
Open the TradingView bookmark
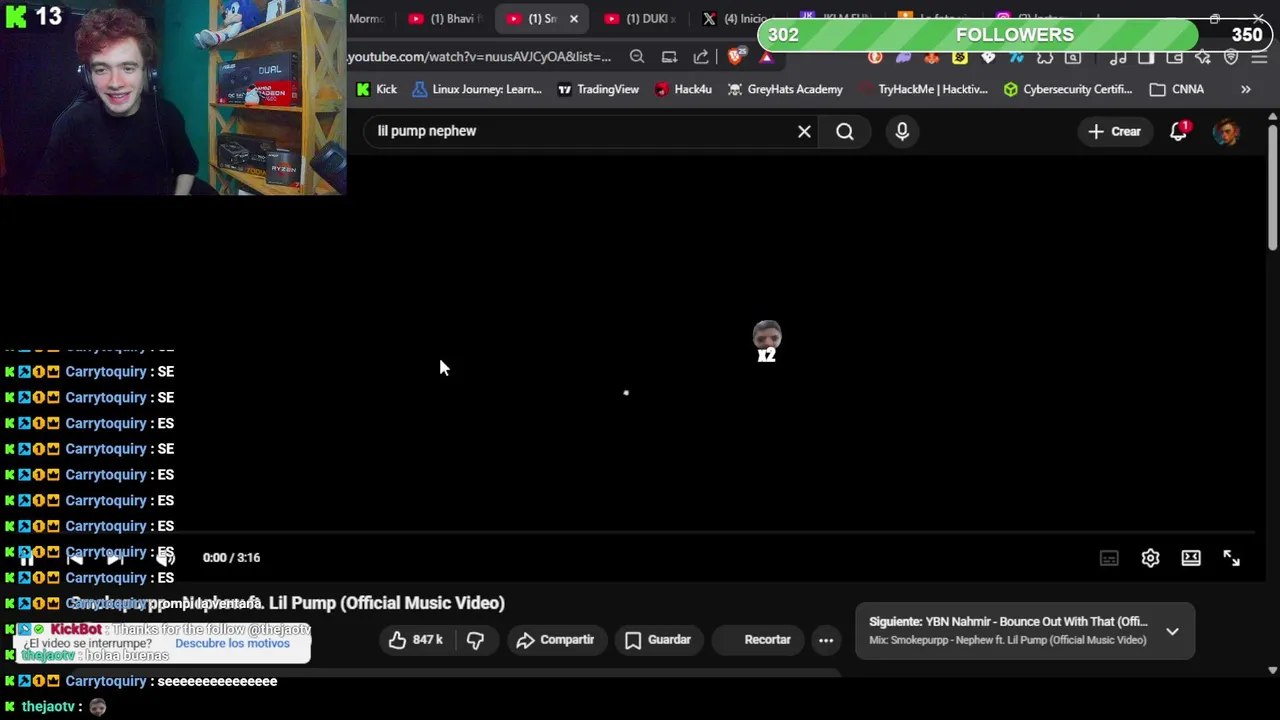pos(598,89)
